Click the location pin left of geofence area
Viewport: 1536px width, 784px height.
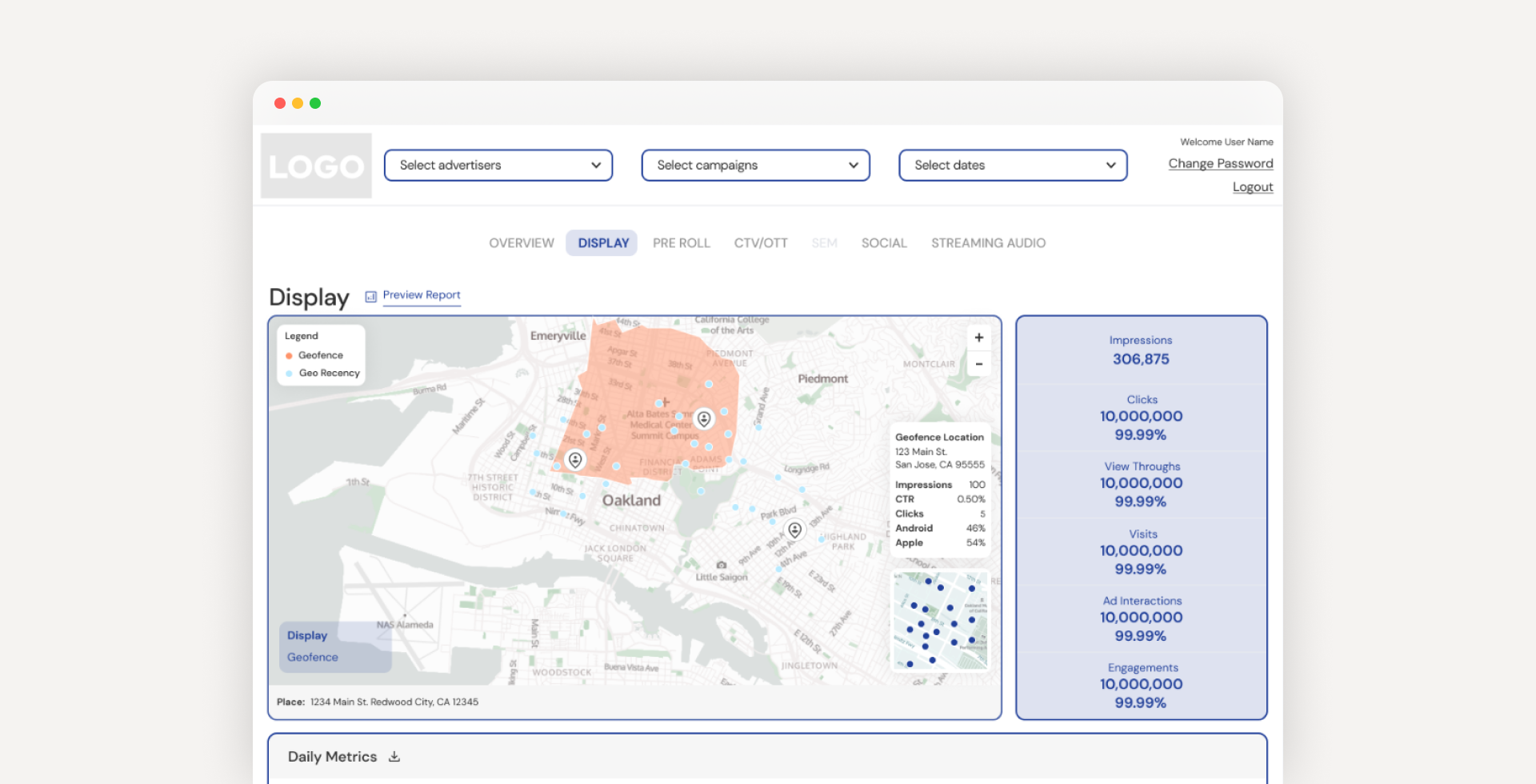[x=575, y=460]
